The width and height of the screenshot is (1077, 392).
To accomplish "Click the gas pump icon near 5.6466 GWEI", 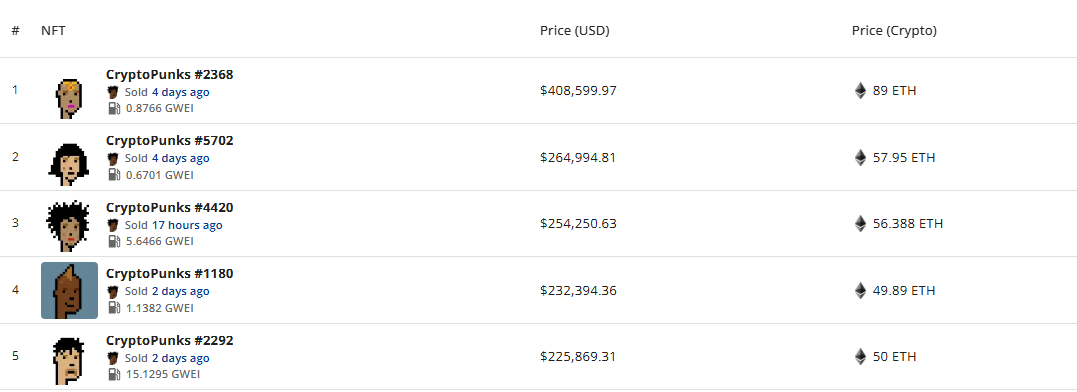I will pyautogui.click(x=114, y=242).
